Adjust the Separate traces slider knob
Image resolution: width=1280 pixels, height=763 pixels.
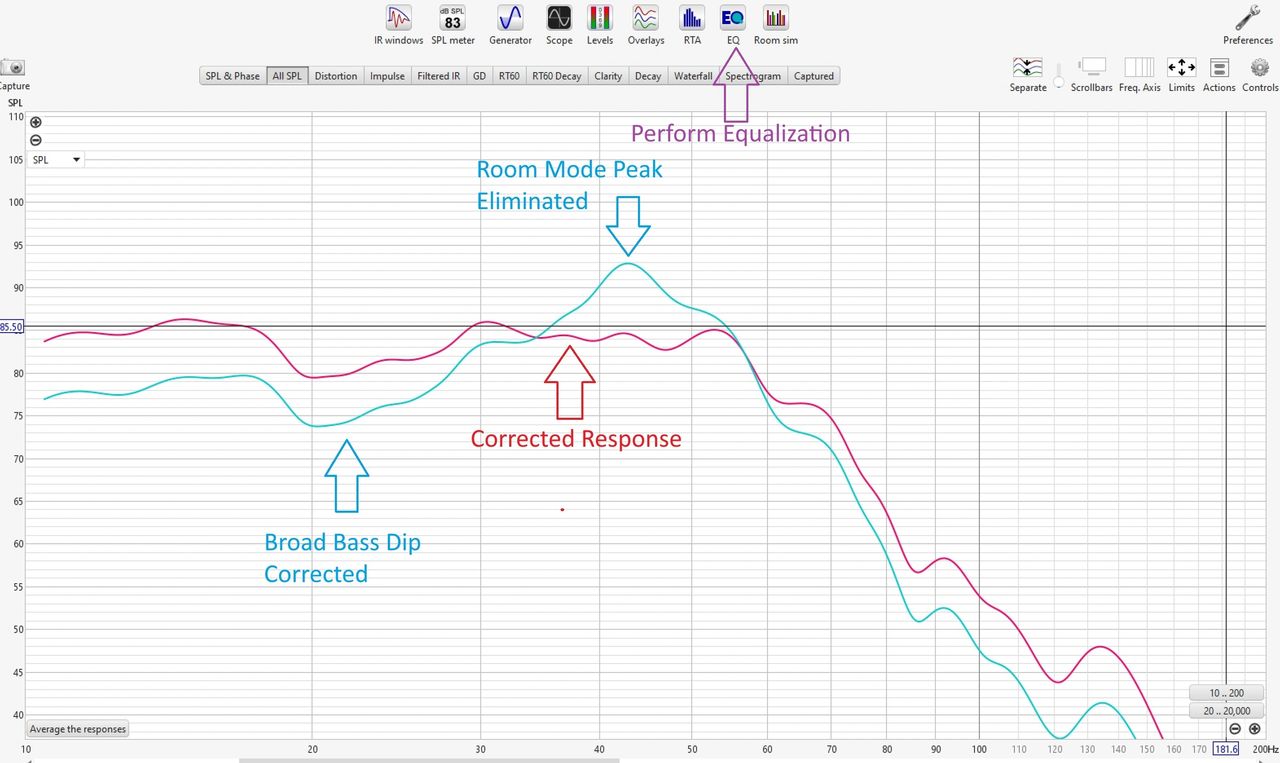tap(1058, 84)
